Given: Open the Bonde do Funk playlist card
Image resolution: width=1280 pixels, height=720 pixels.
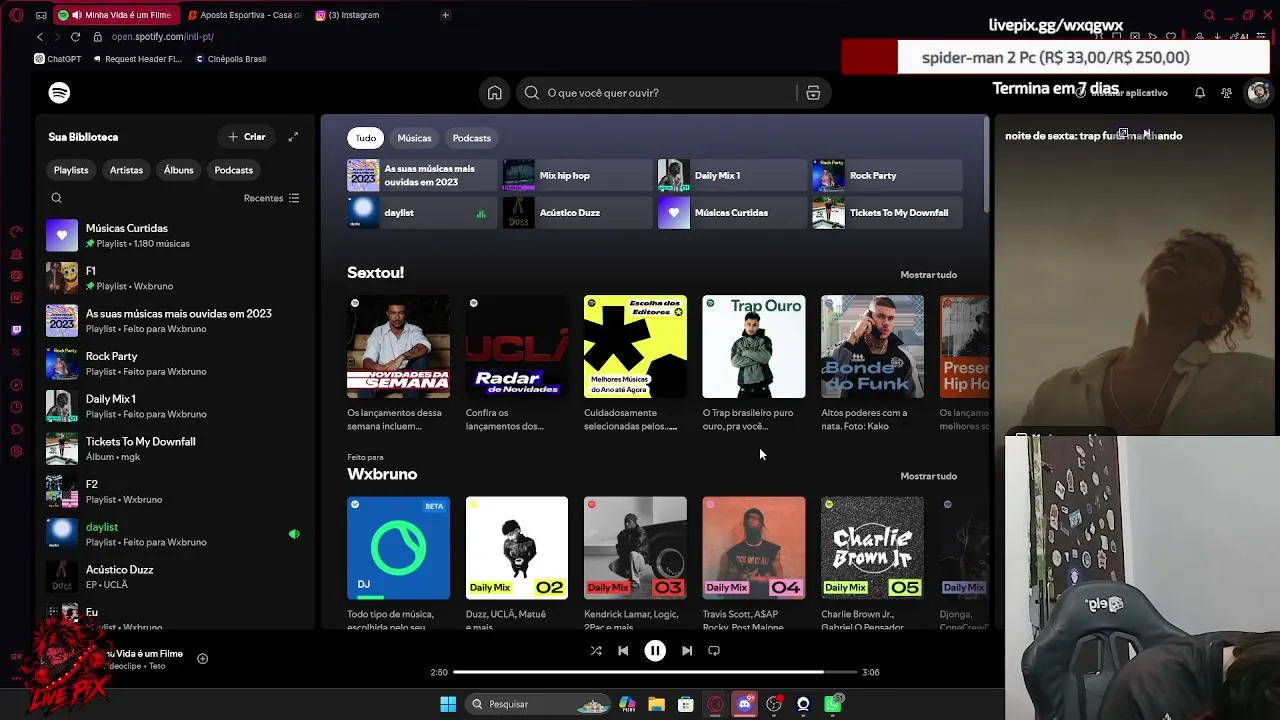Looking at the screenshot, I should point(872,364).
